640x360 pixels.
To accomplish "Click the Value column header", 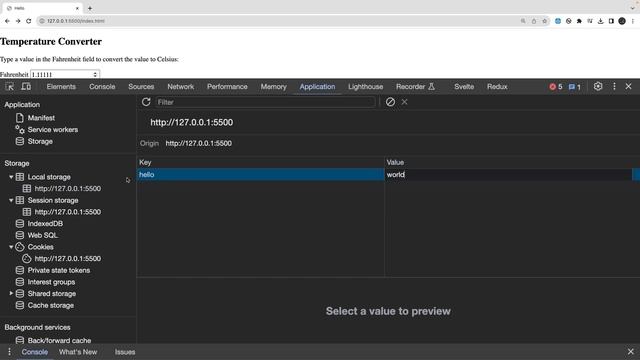I will (512, 162).
